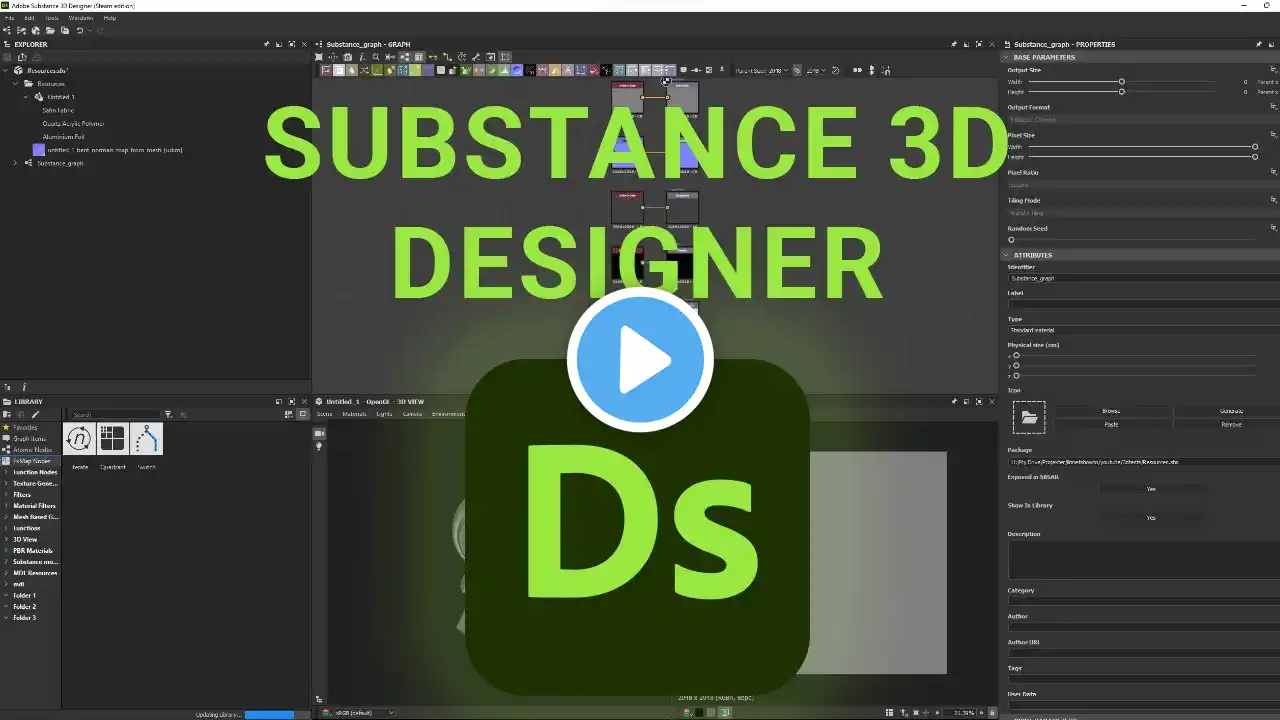Screen dimensions: 1280x720
Task: Click the folder icon thumbnail in Properties
Action: click(1029, 417)
